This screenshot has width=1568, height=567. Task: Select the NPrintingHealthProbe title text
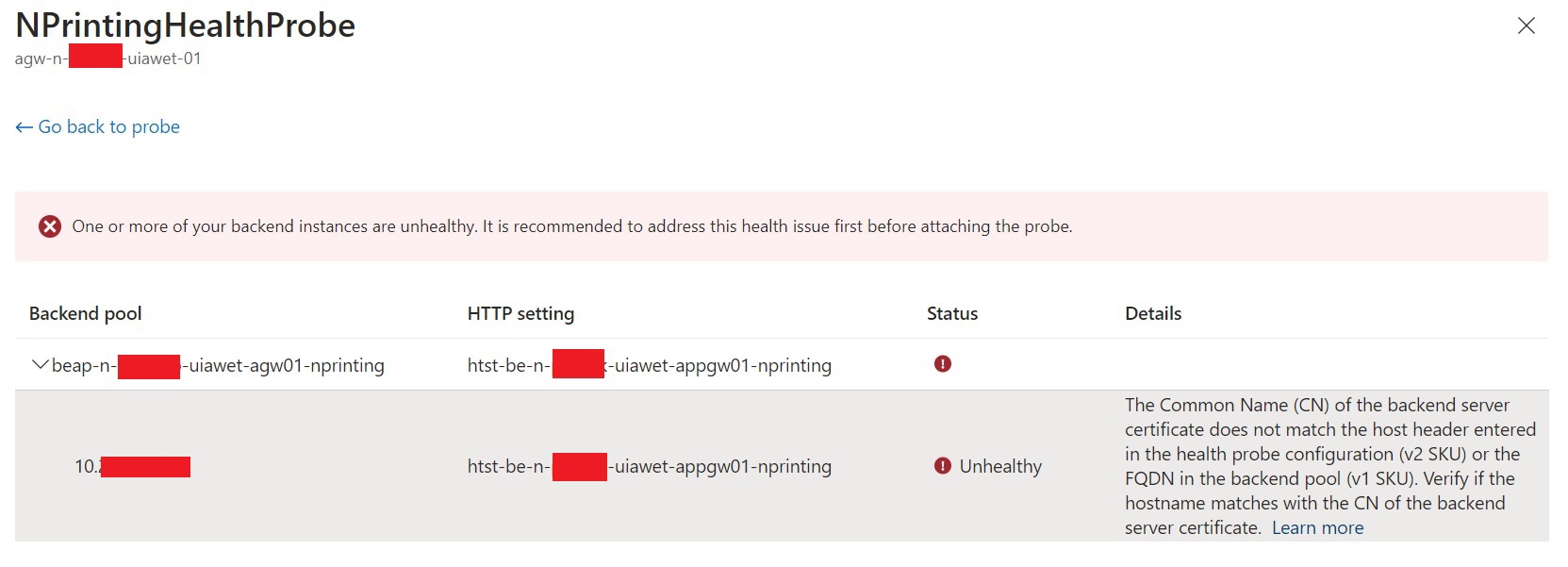(x=185, y=25)
